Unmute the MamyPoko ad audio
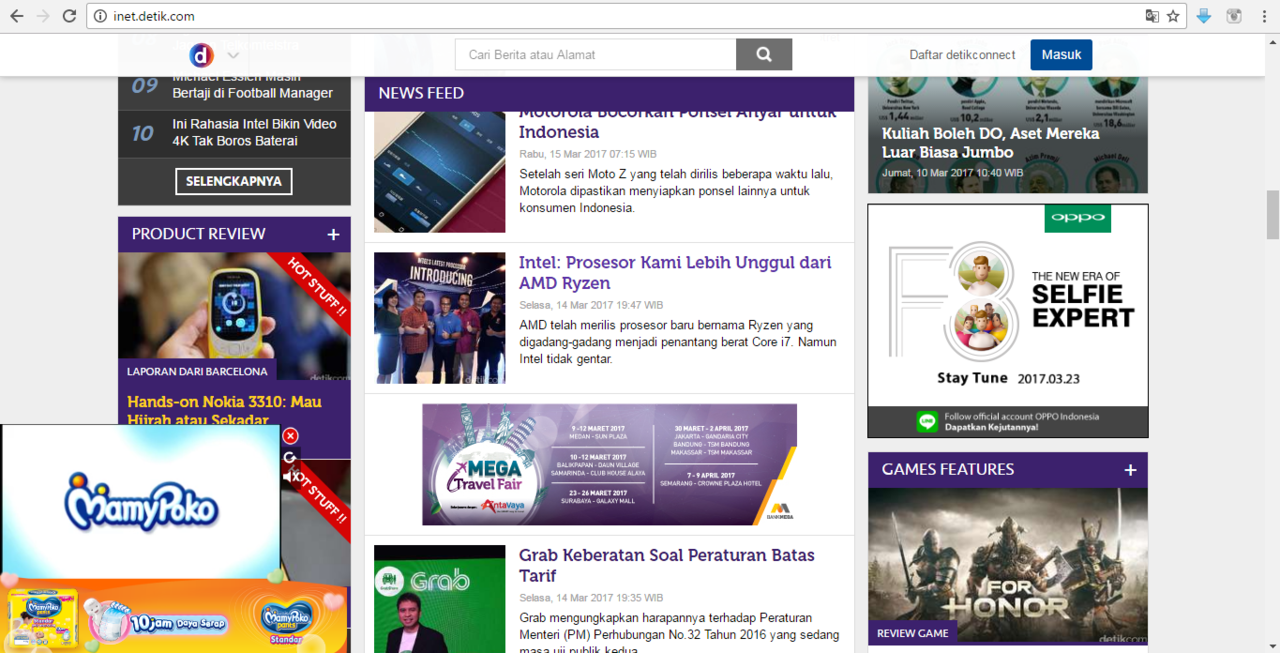This screenshot has width=1280, height=653. (290, 478)
